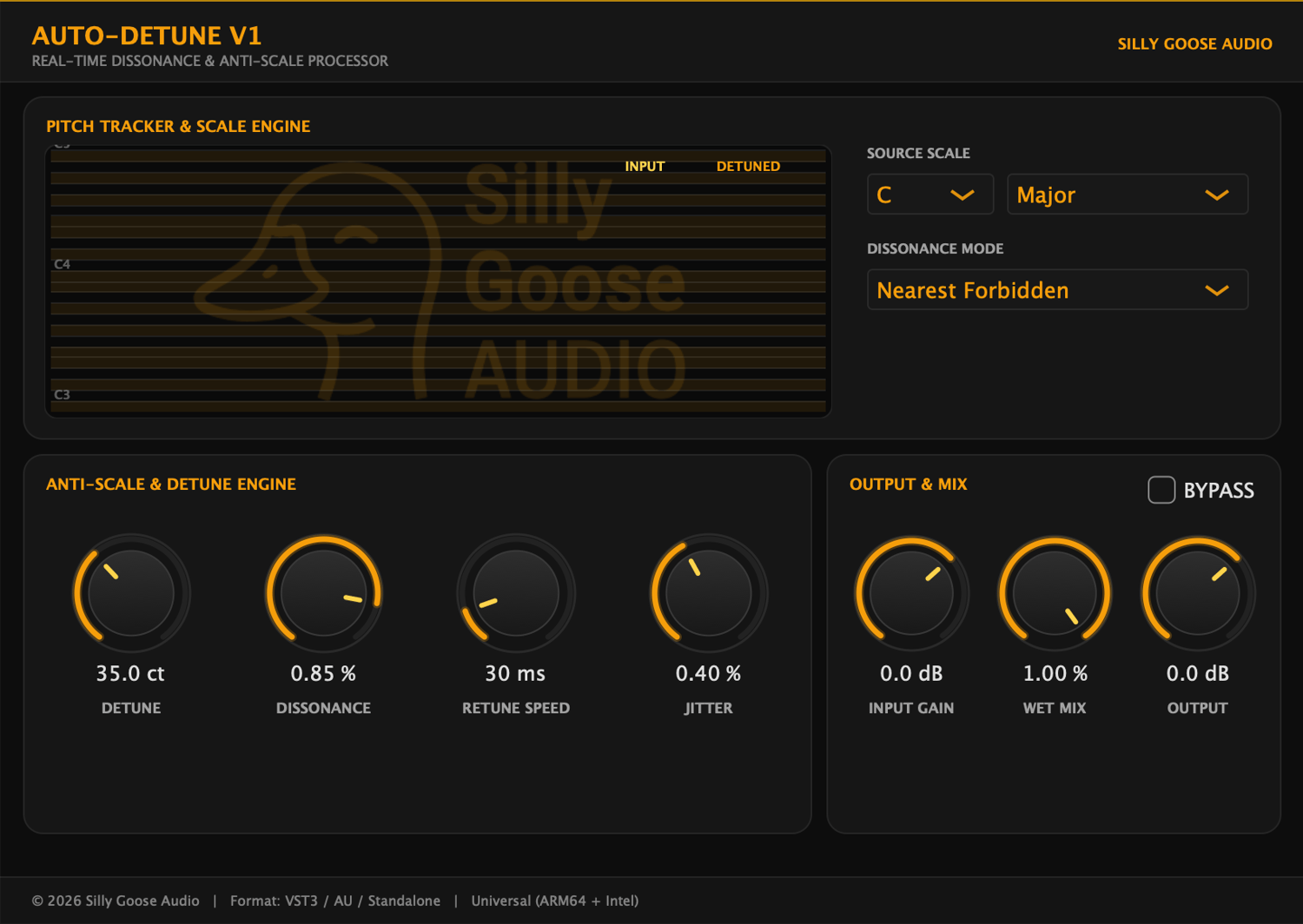Enable the Bypass checkbox
Screen dimensions: 1303x924
(x=1161, y=490)
